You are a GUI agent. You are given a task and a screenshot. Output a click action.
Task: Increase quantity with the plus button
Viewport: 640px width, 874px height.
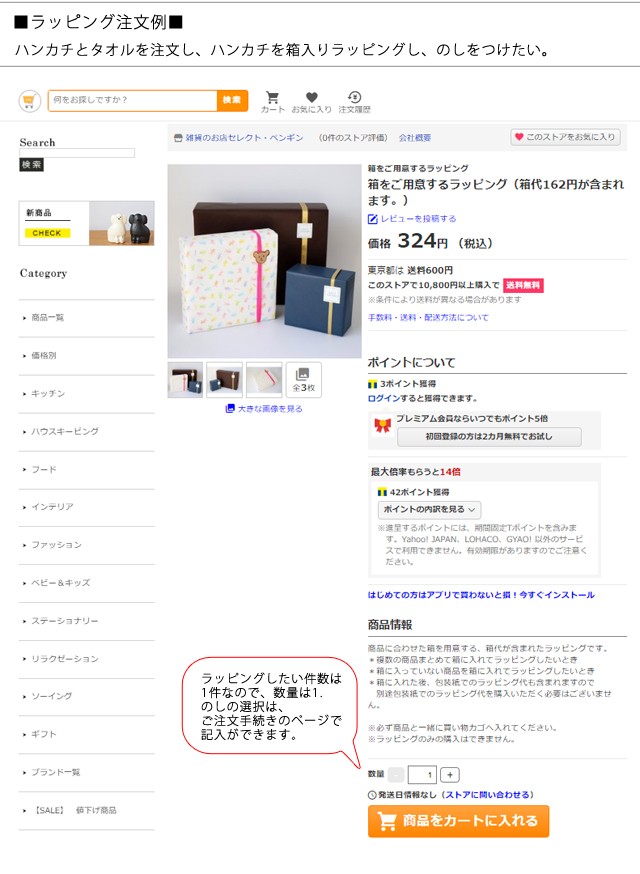coord(450,775)
